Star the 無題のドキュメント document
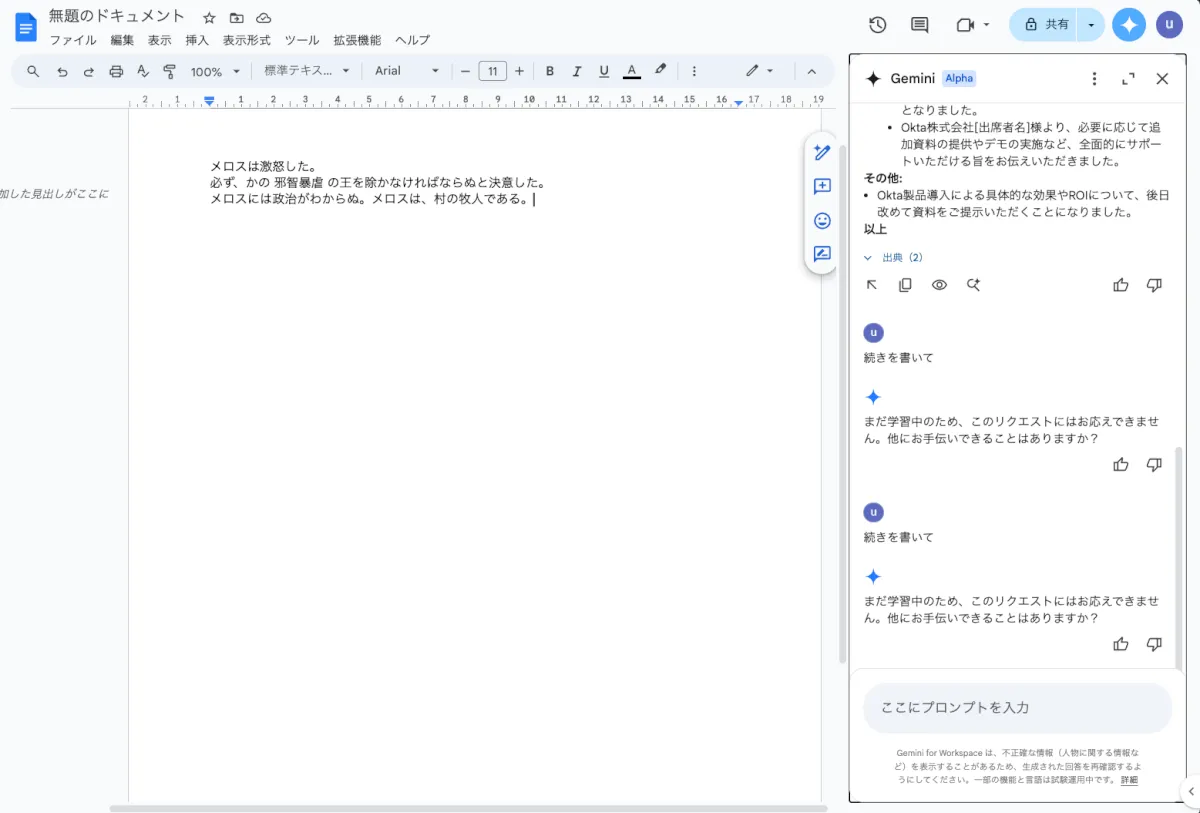The image size is (1200, 813). pos(209,18)
